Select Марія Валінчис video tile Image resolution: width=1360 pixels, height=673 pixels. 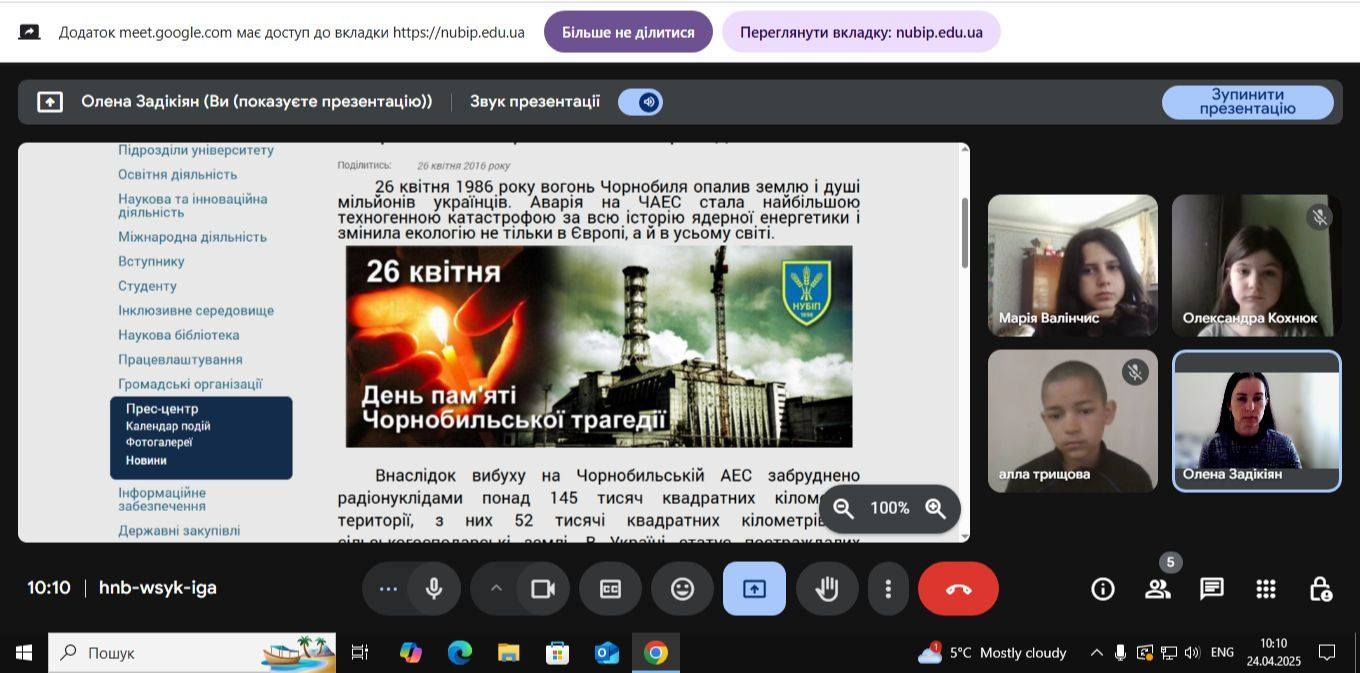(1073, 266)
